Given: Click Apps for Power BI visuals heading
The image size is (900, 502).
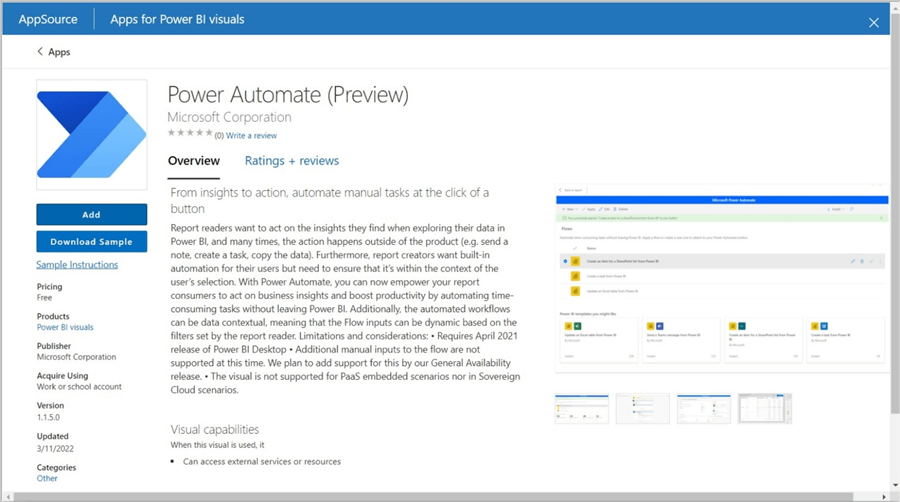Looking at the screenshot, I should [177, 20].
